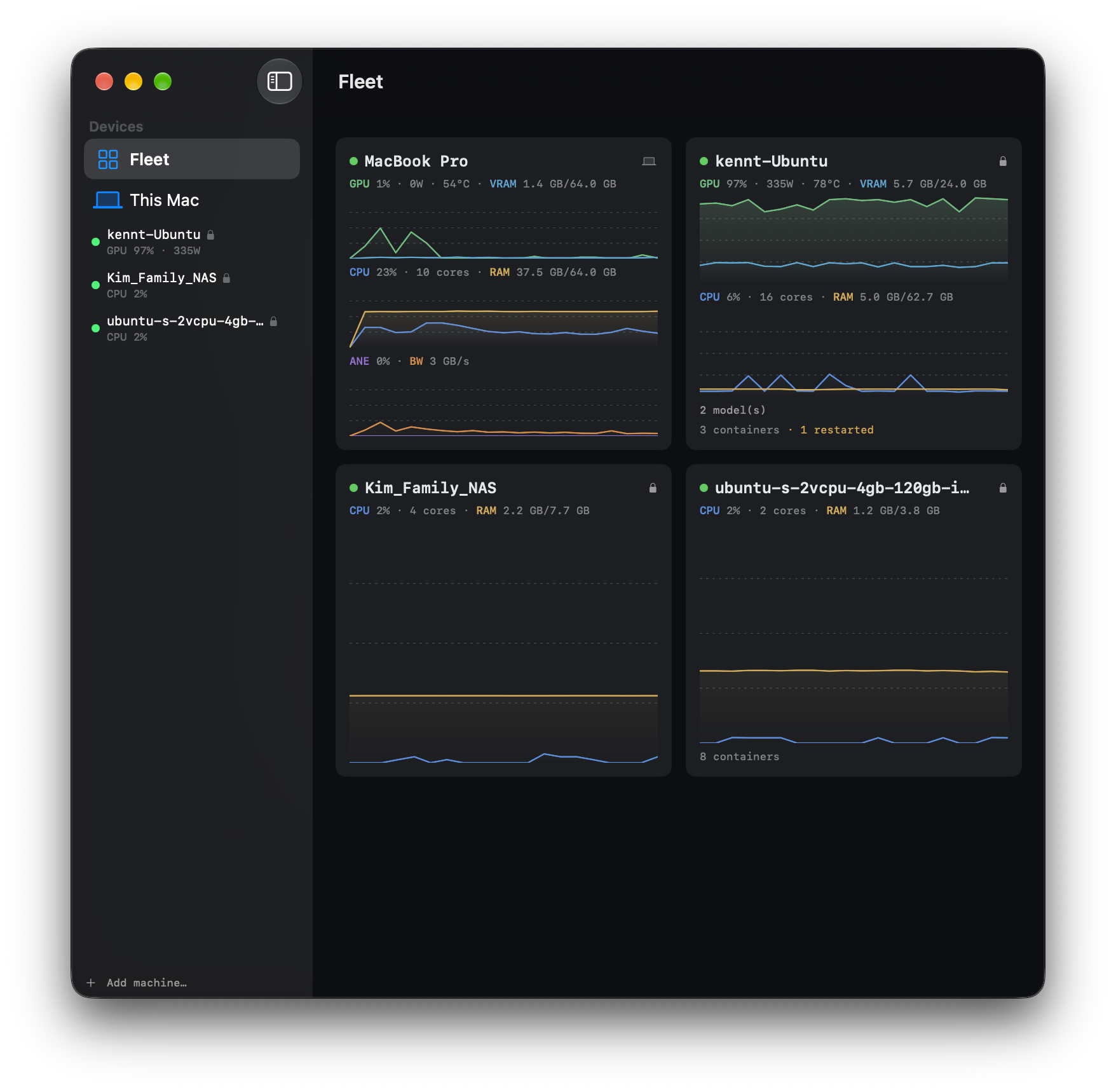
Task: Click 'RAM 37.5 GB/64.0 GB' on MacBook Pro
Action: click(553, 273)
